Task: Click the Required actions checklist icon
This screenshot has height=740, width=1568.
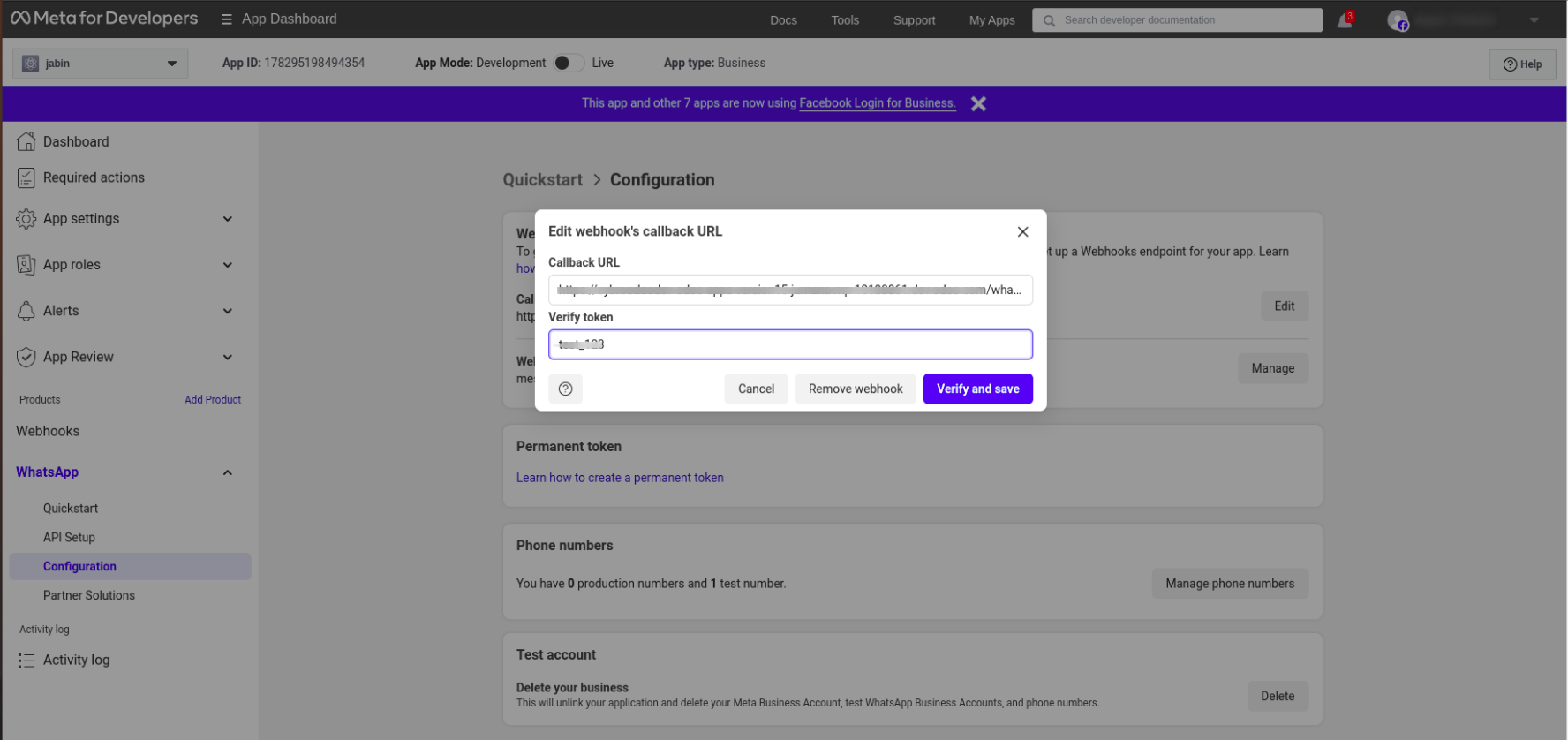Action: click(x=26, y=177)
